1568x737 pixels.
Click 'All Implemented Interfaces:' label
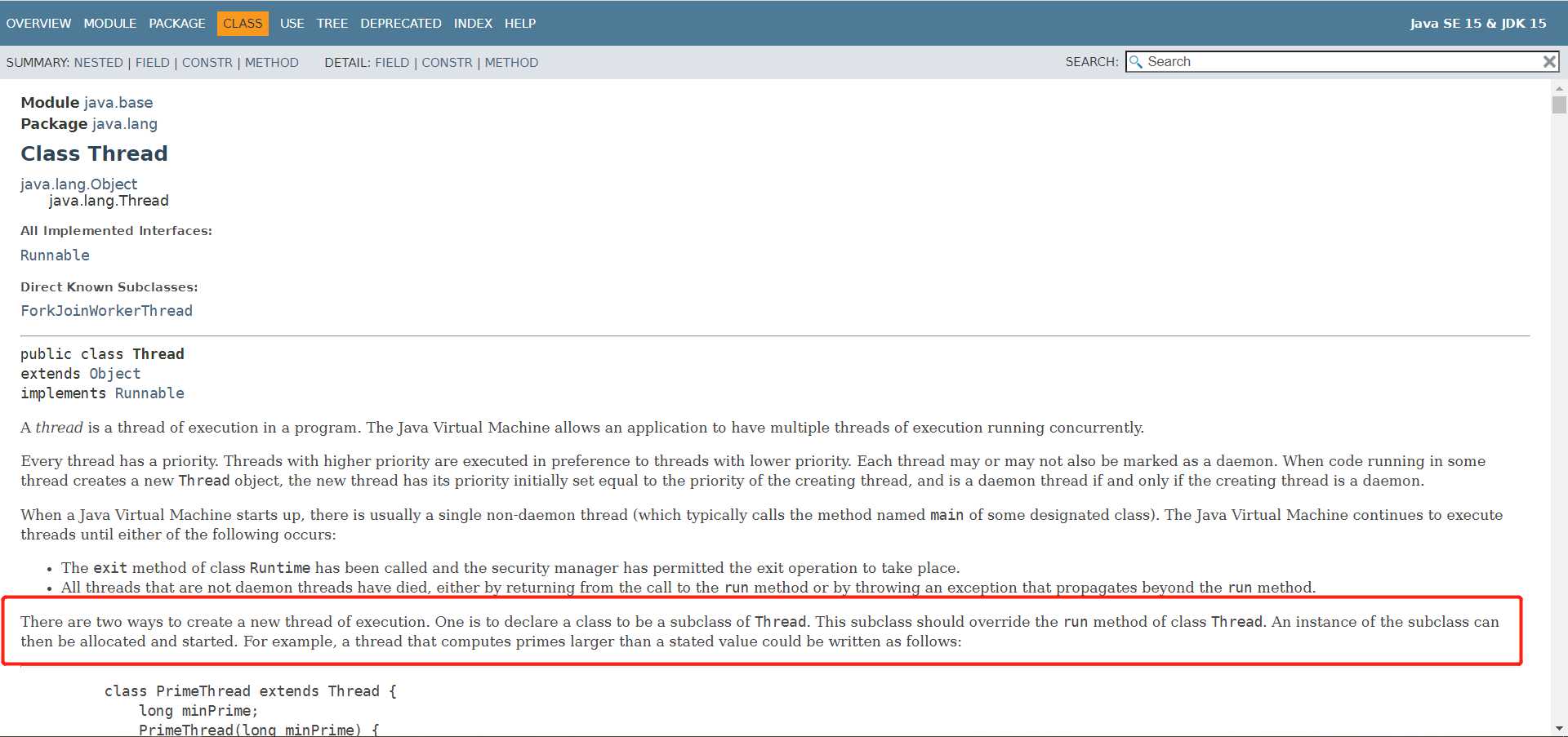(x=116, y=231)
